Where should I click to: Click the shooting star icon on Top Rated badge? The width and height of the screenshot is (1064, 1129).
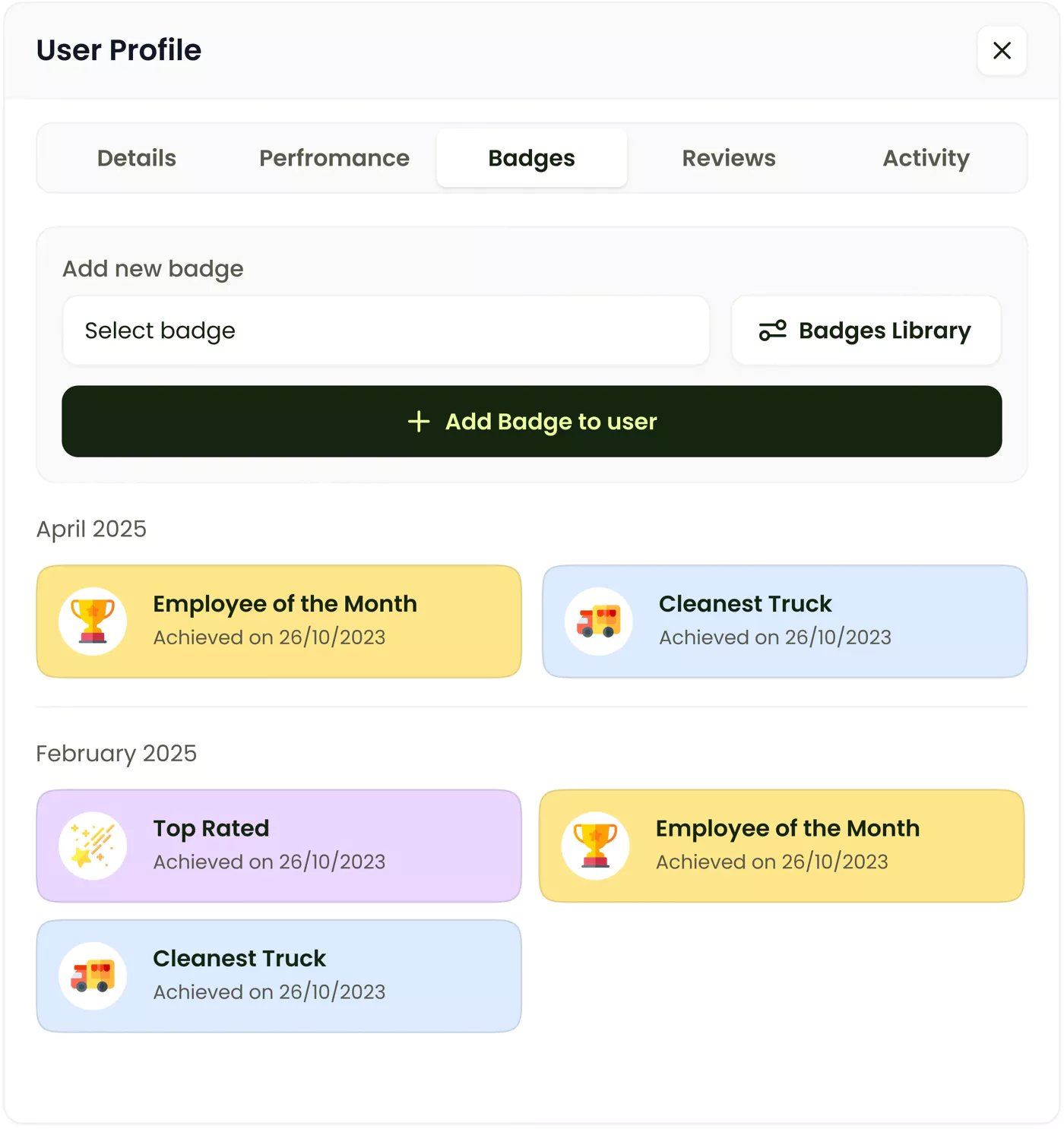click(92, 845)
